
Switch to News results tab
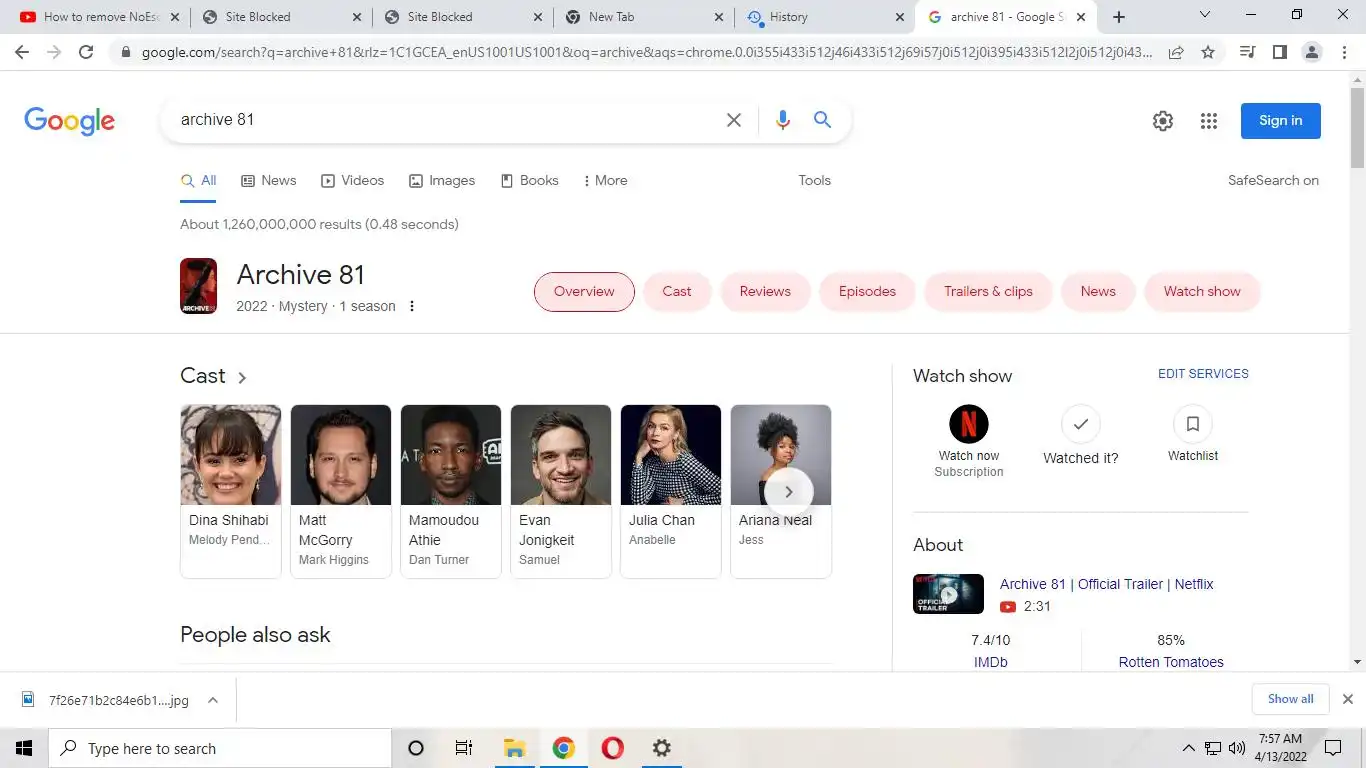point(269,181)
